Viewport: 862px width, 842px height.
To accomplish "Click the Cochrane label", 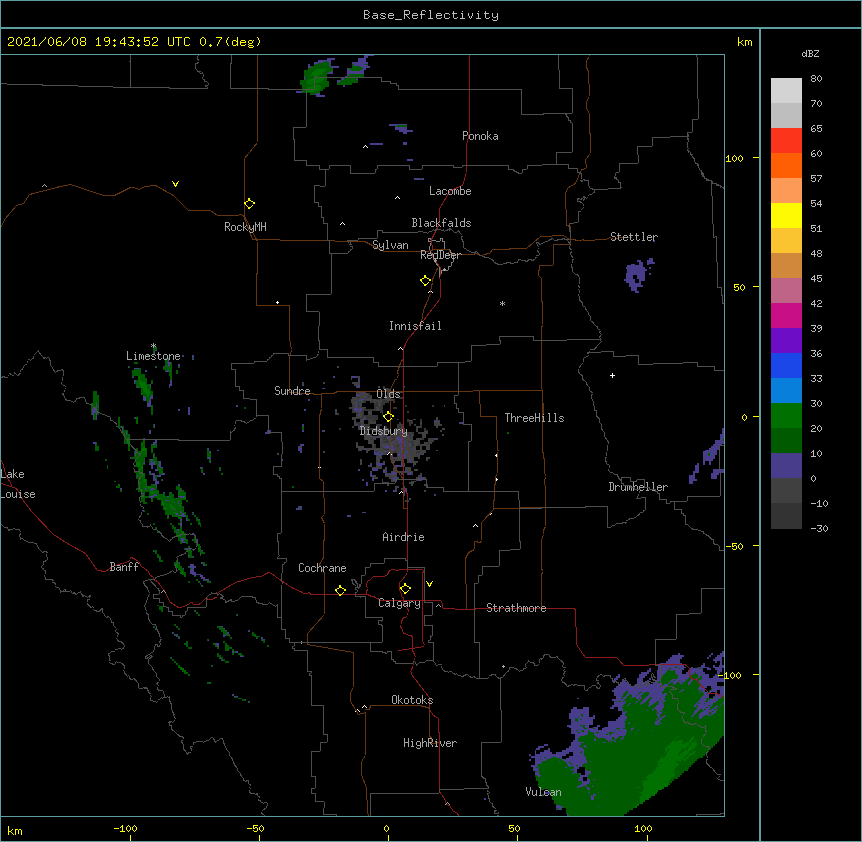I will [x=322, y=568].
